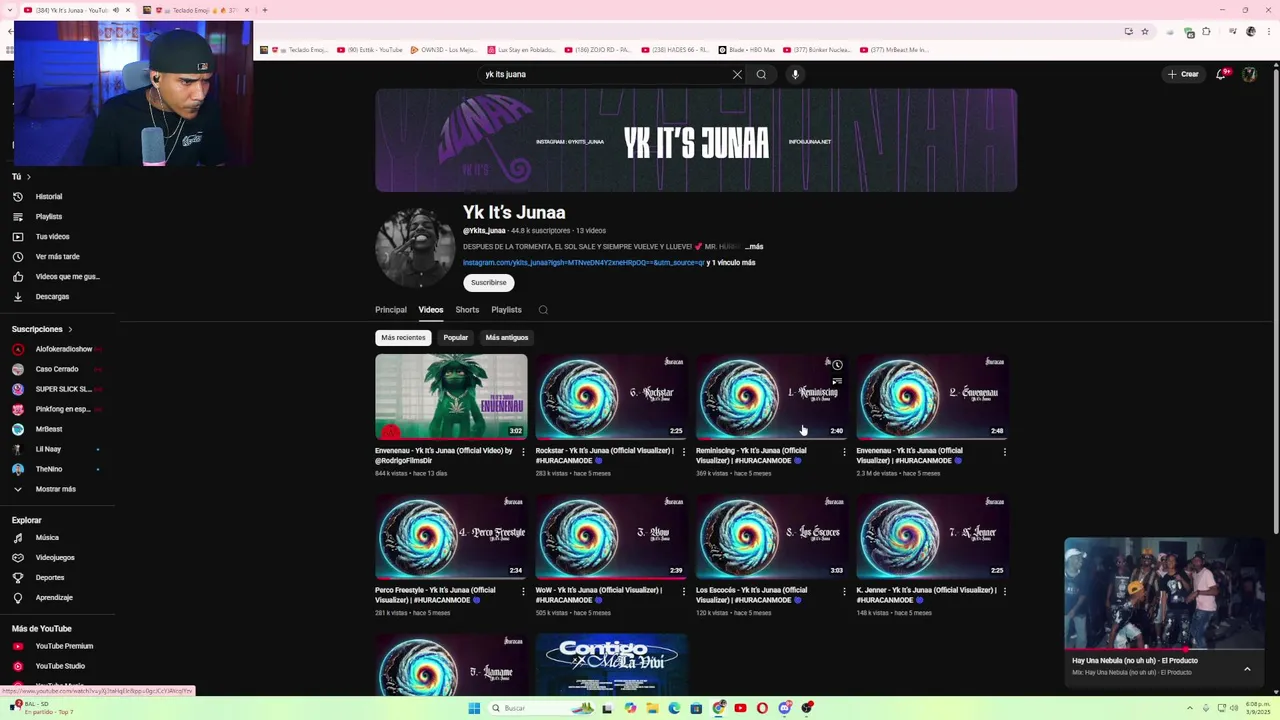Play the Envenenau Official Video thumbnail
This screenshot has width=1280, height=720.
451,397
